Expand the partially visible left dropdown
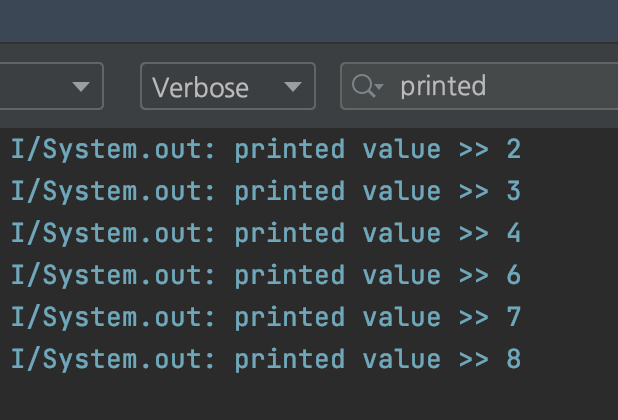Screen dimensions: 618x420 coord(52,86)
